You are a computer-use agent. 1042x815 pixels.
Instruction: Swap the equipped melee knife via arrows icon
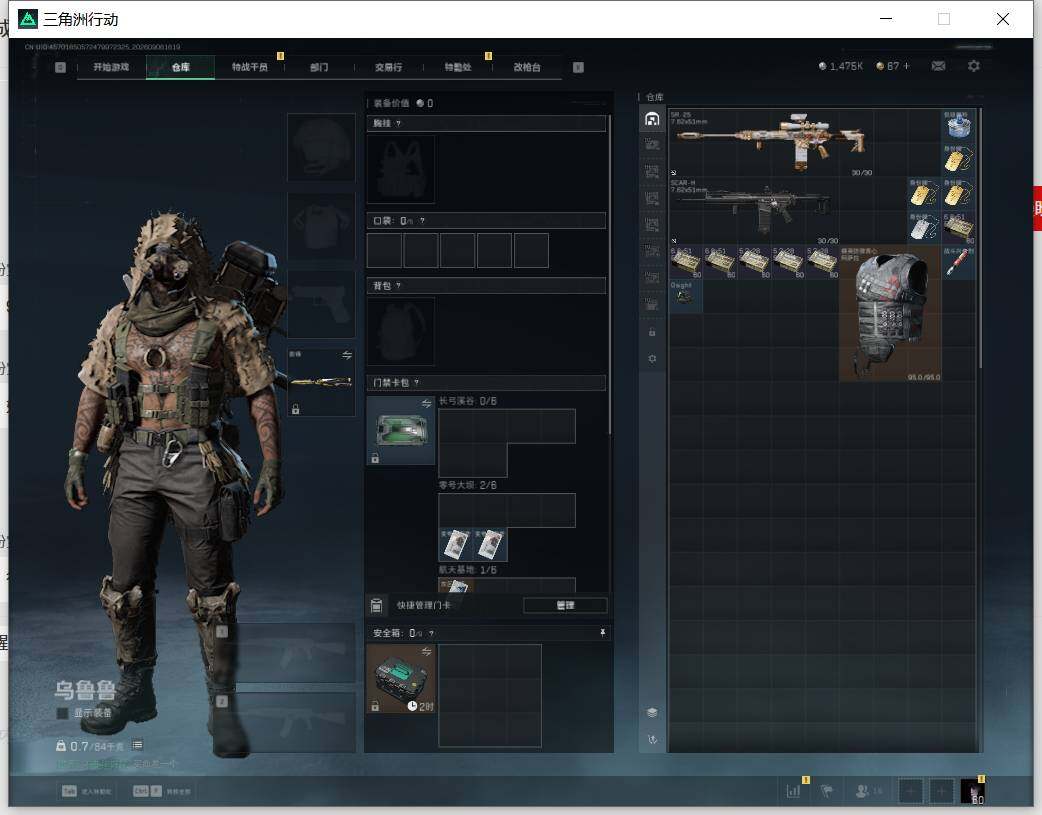pyautogui.click(x=347, y=355)
